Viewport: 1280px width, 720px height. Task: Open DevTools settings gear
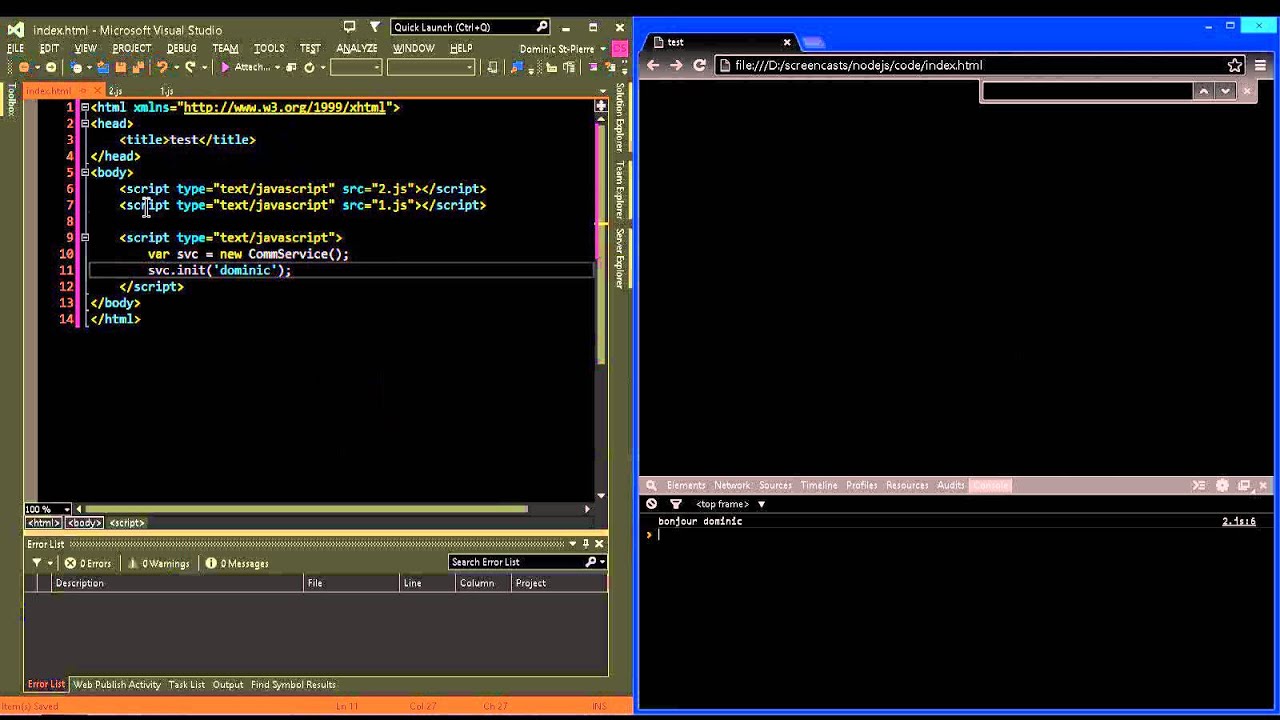point(1222,485)
